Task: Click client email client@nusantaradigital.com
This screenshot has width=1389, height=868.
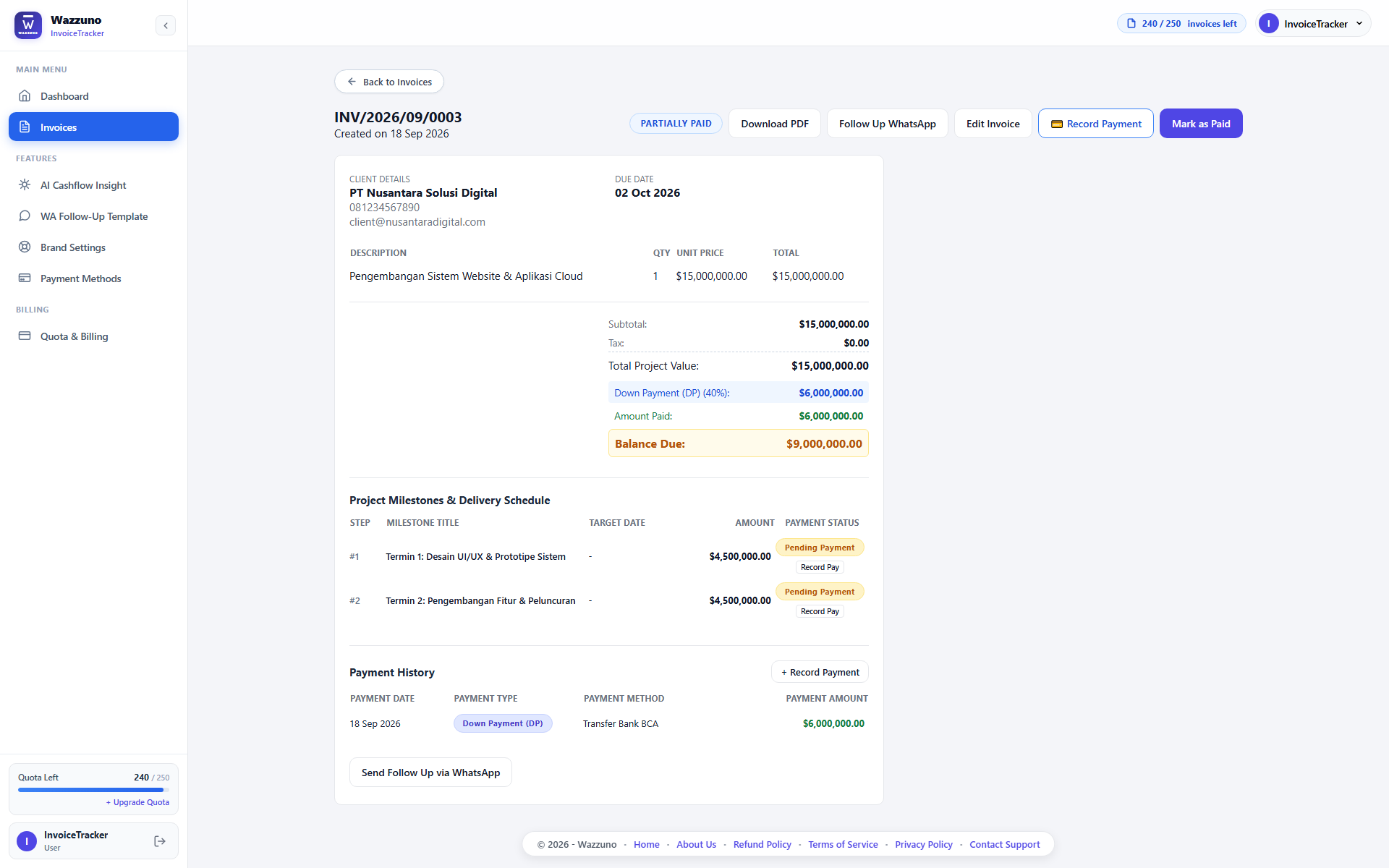Action: (417, 222)
